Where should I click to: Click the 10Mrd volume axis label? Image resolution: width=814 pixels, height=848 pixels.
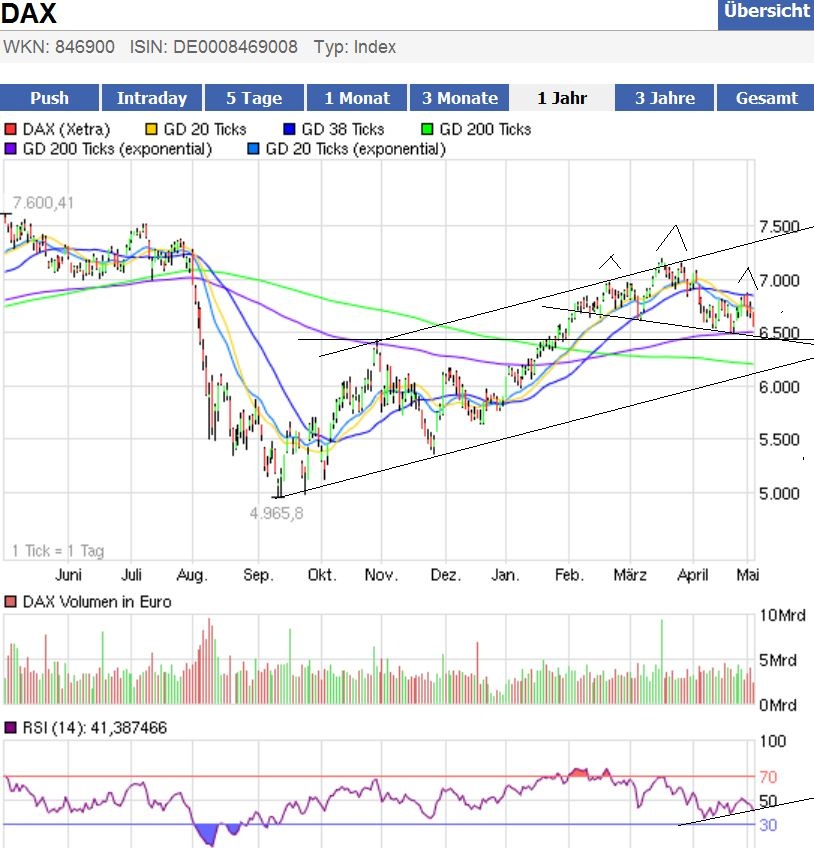click(x=783, y=615)
